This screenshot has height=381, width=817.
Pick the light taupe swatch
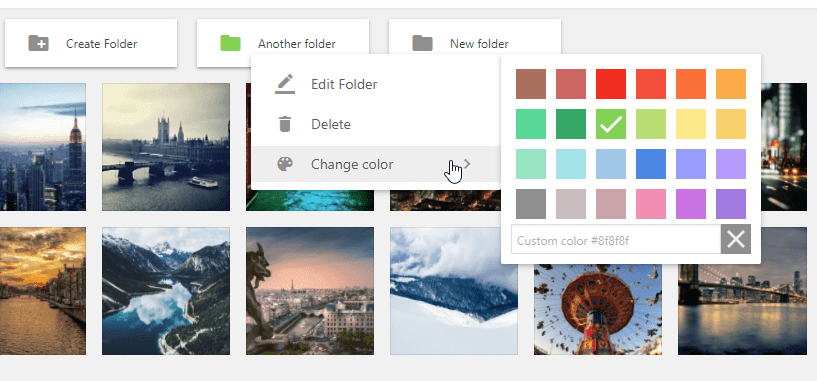(x=571, y=204)
